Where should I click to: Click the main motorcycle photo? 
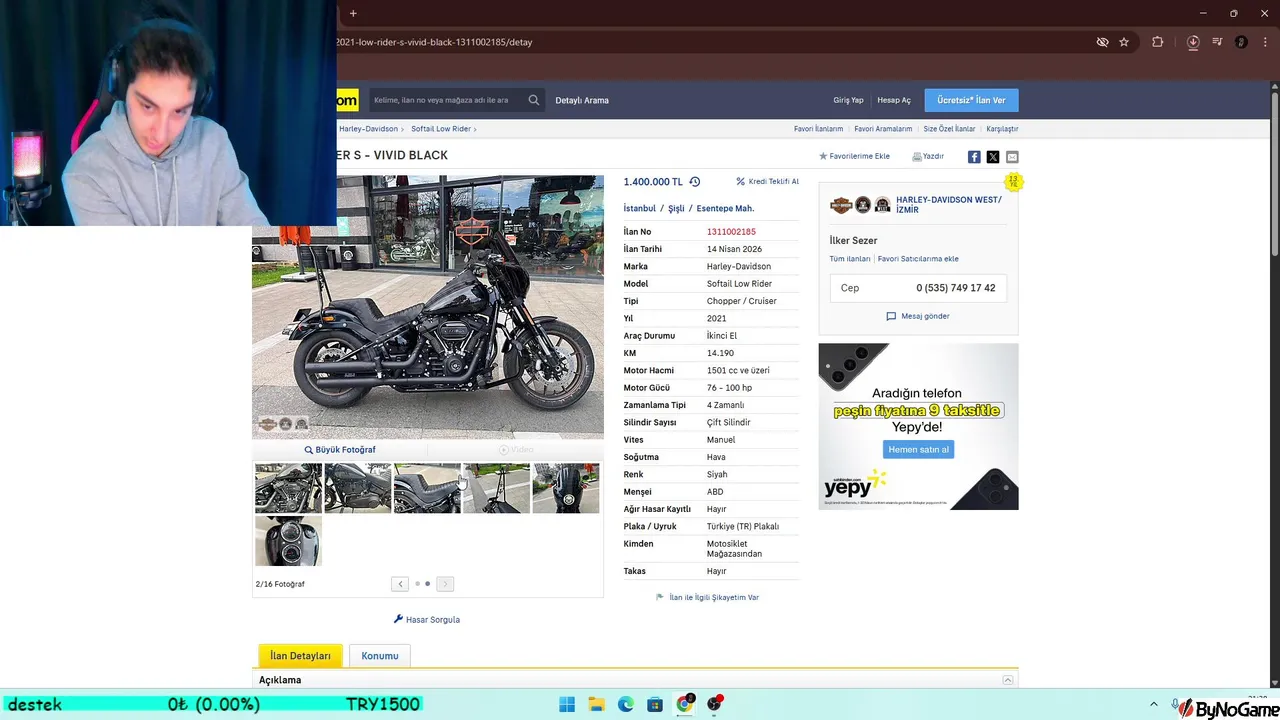point(428,307)
